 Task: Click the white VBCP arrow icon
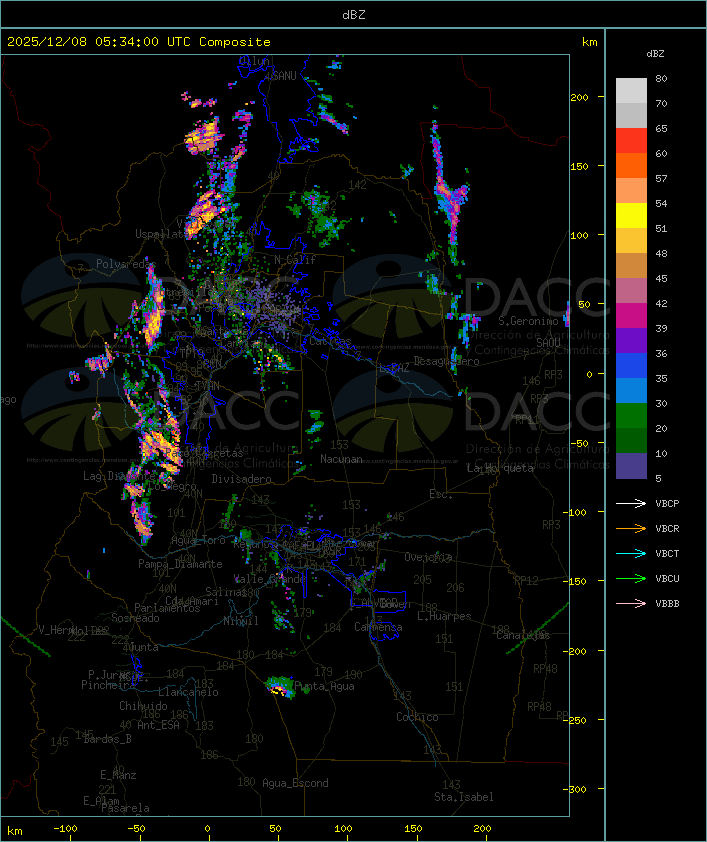pos(631,503)
